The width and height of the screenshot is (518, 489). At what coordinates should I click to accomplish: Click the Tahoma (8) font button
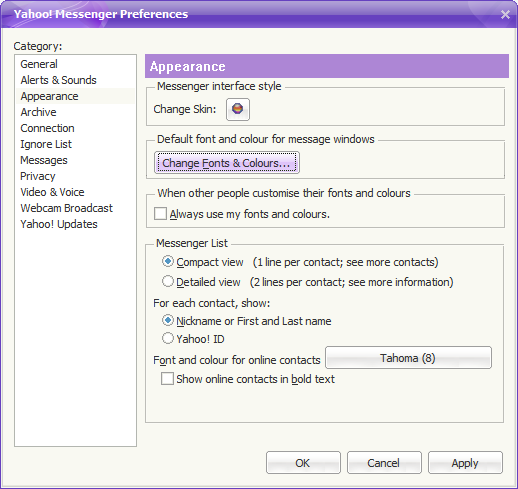point(408,358)
